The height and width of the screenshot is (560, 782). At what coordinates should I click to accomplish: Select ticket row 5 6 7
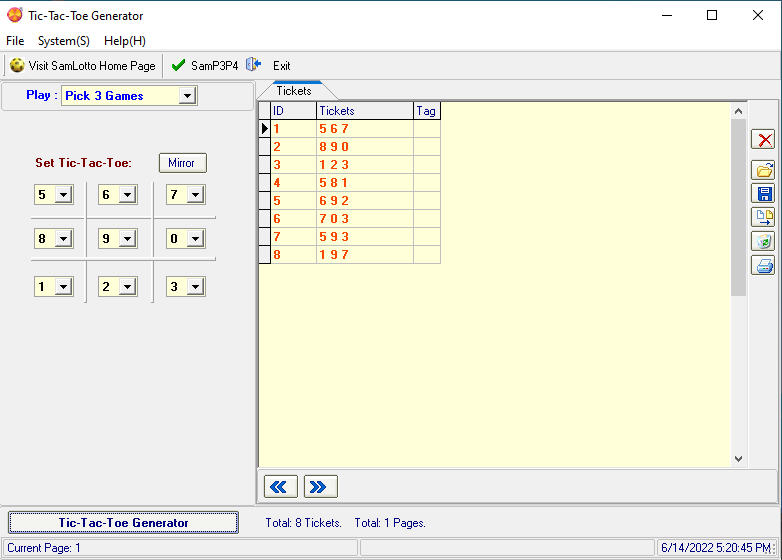(x=350, y=129)
